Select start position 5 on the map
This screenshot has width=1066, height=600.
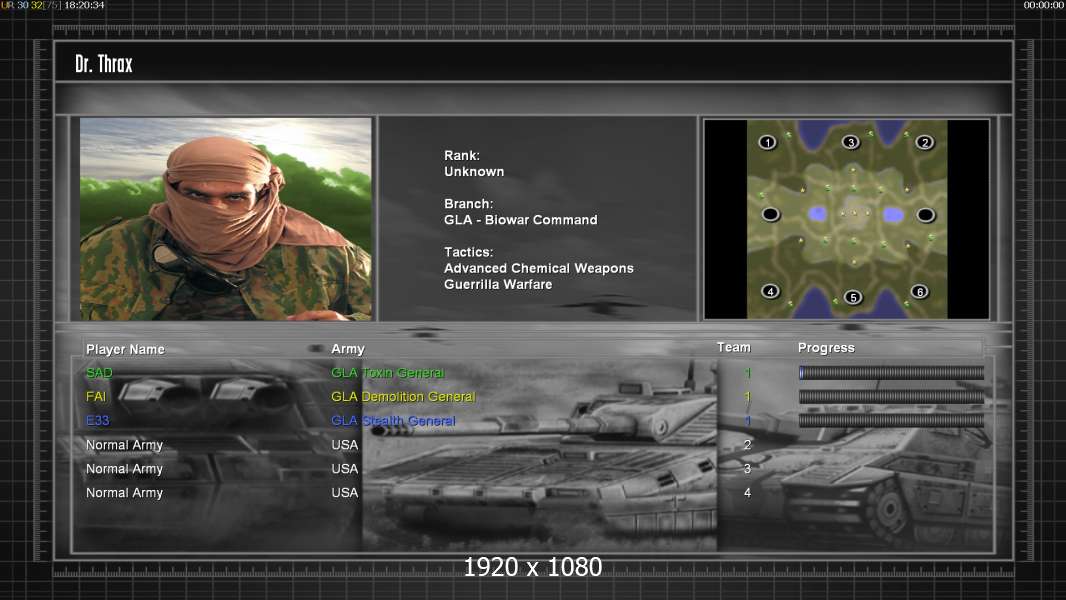[853, 297]
